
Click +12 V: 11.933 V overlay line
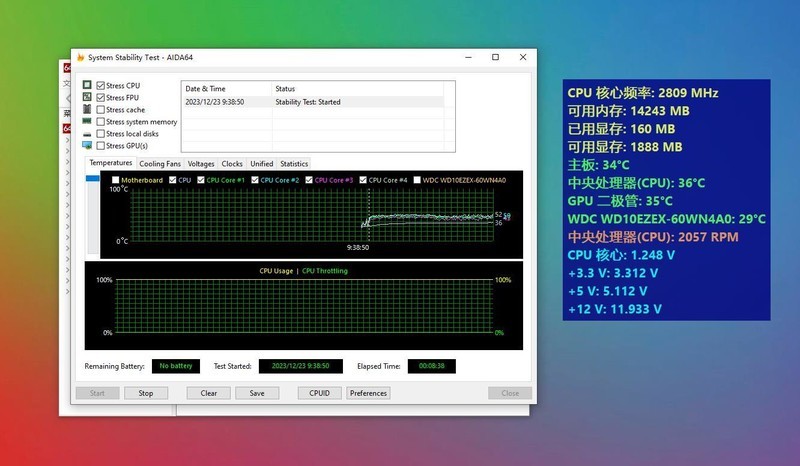click(x=615, y=309)
